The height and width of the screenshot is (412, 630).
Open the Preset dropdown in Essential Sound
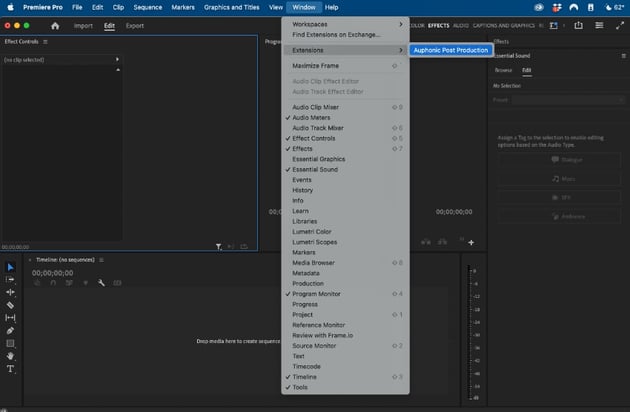click(x=568, y=100)
